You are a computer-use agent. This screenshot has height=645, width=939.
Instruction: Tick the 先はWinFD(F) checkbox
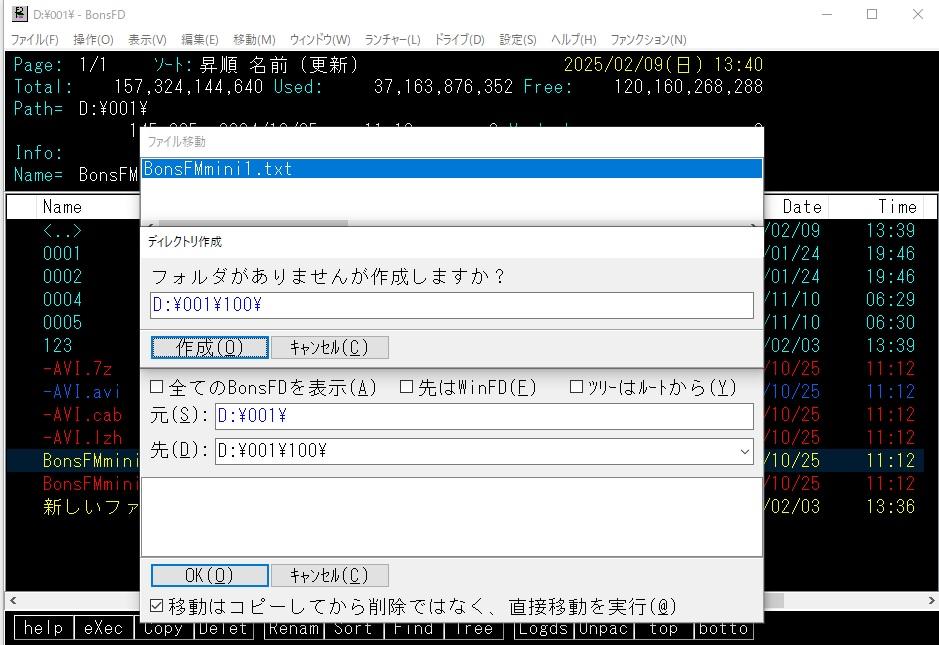407,387
